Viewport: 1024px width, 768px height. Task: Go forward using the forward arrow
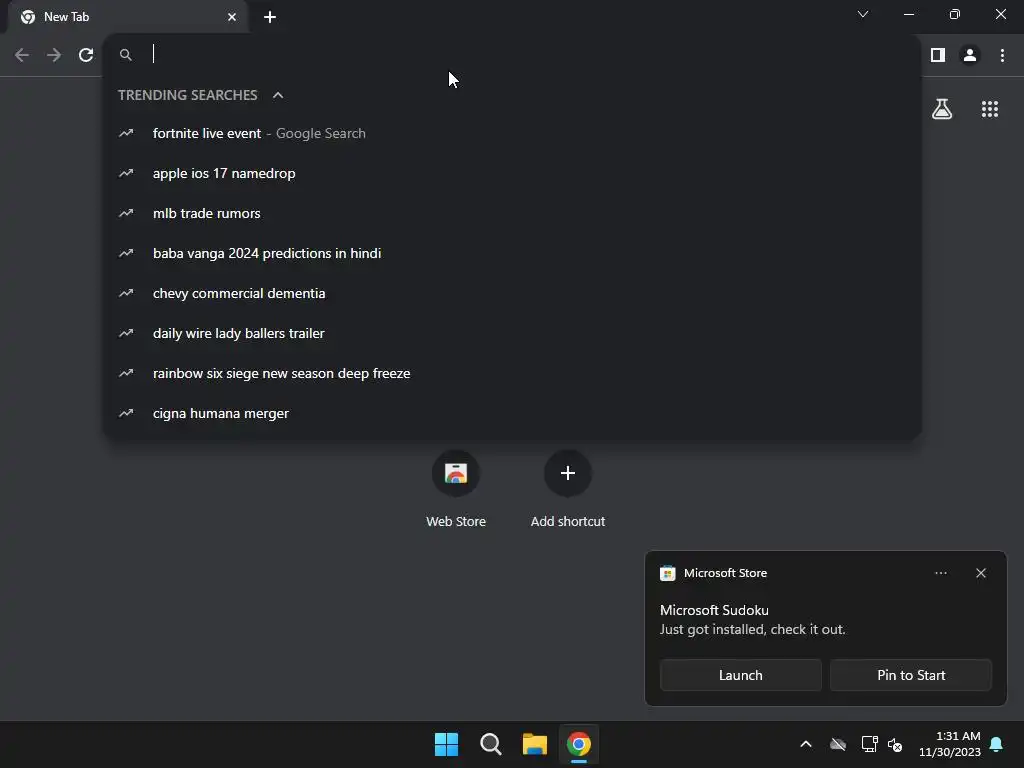(x=54, y=56)
